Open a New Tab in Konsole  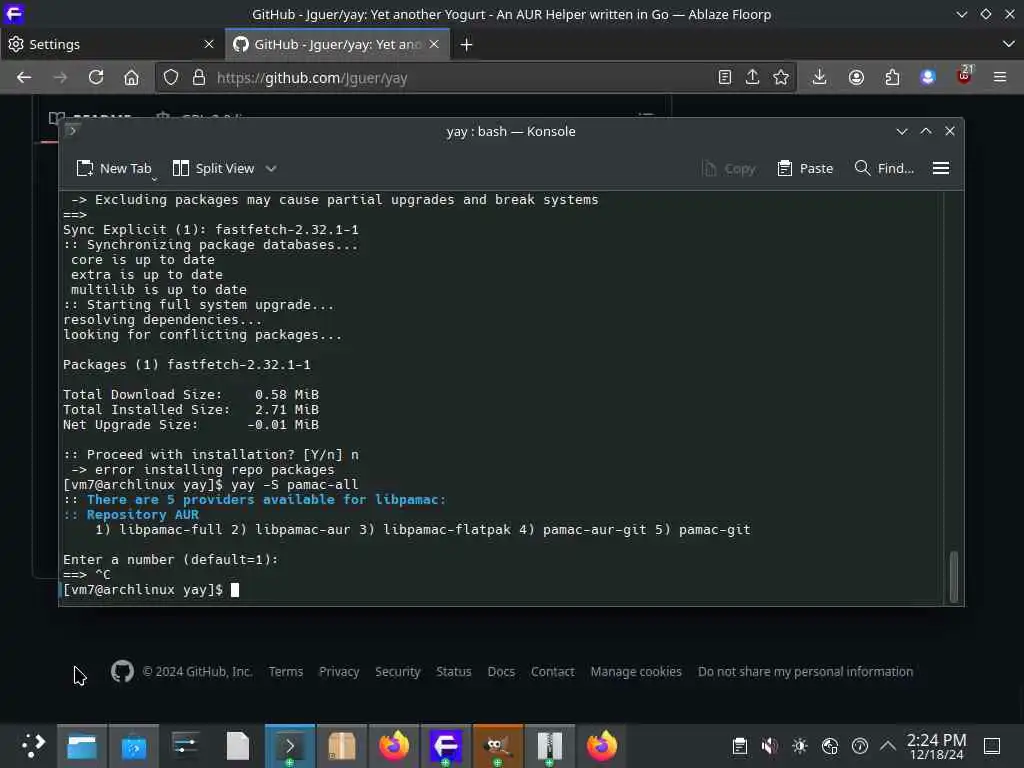114,168
